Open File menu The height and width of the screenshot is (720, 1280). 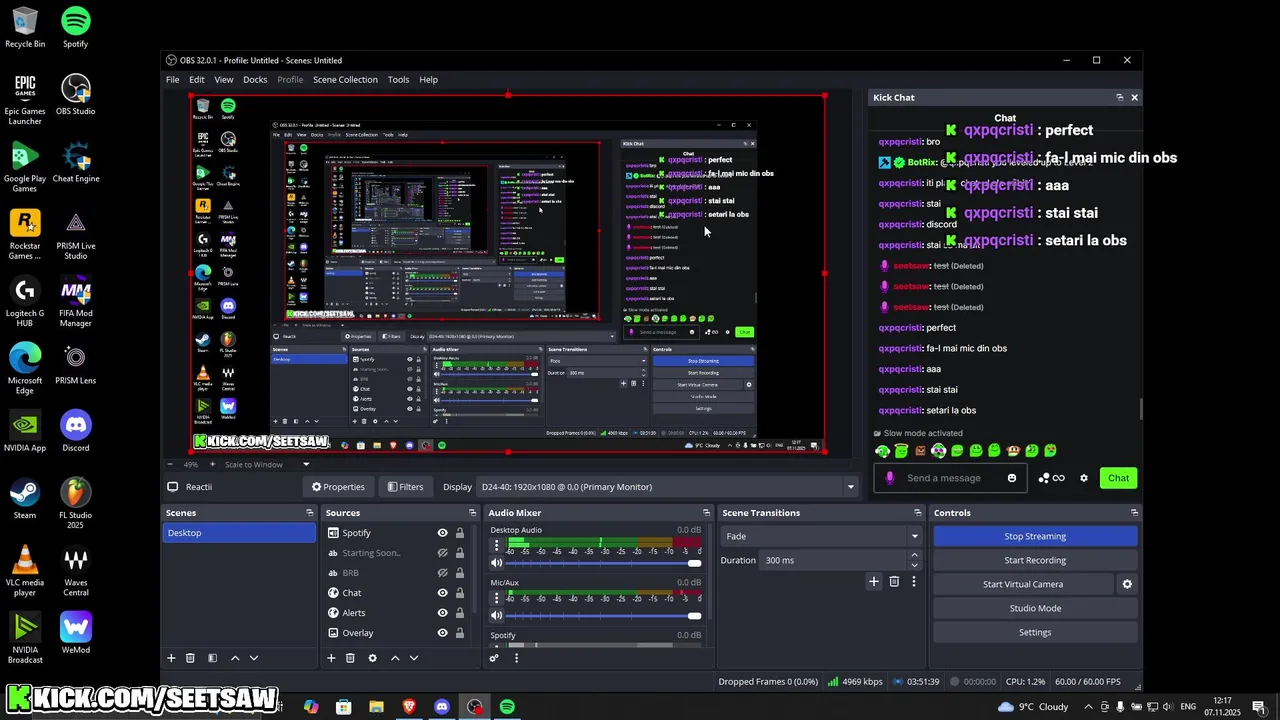173,80
